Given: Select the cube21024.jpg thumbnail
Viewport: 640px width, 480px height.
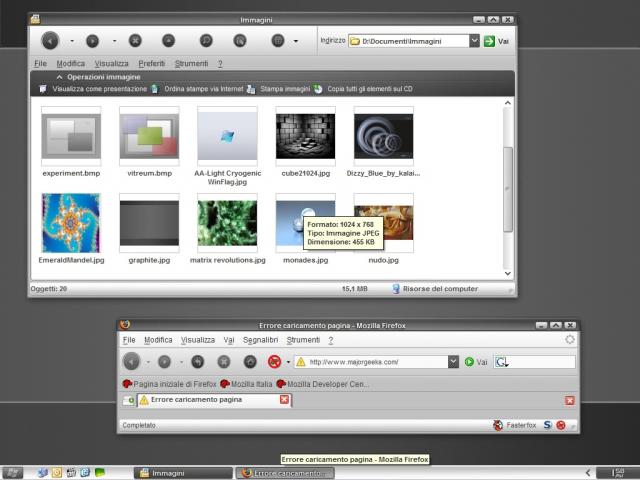Looking at the screenshot, I should [x=305, y=136].
